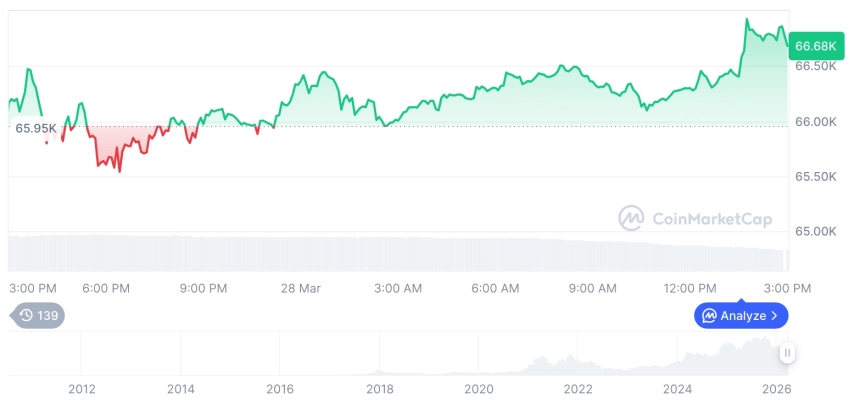Click the CoinMarketCap watermark logo icon
860x401 pixels.
[x=631, y=218]
